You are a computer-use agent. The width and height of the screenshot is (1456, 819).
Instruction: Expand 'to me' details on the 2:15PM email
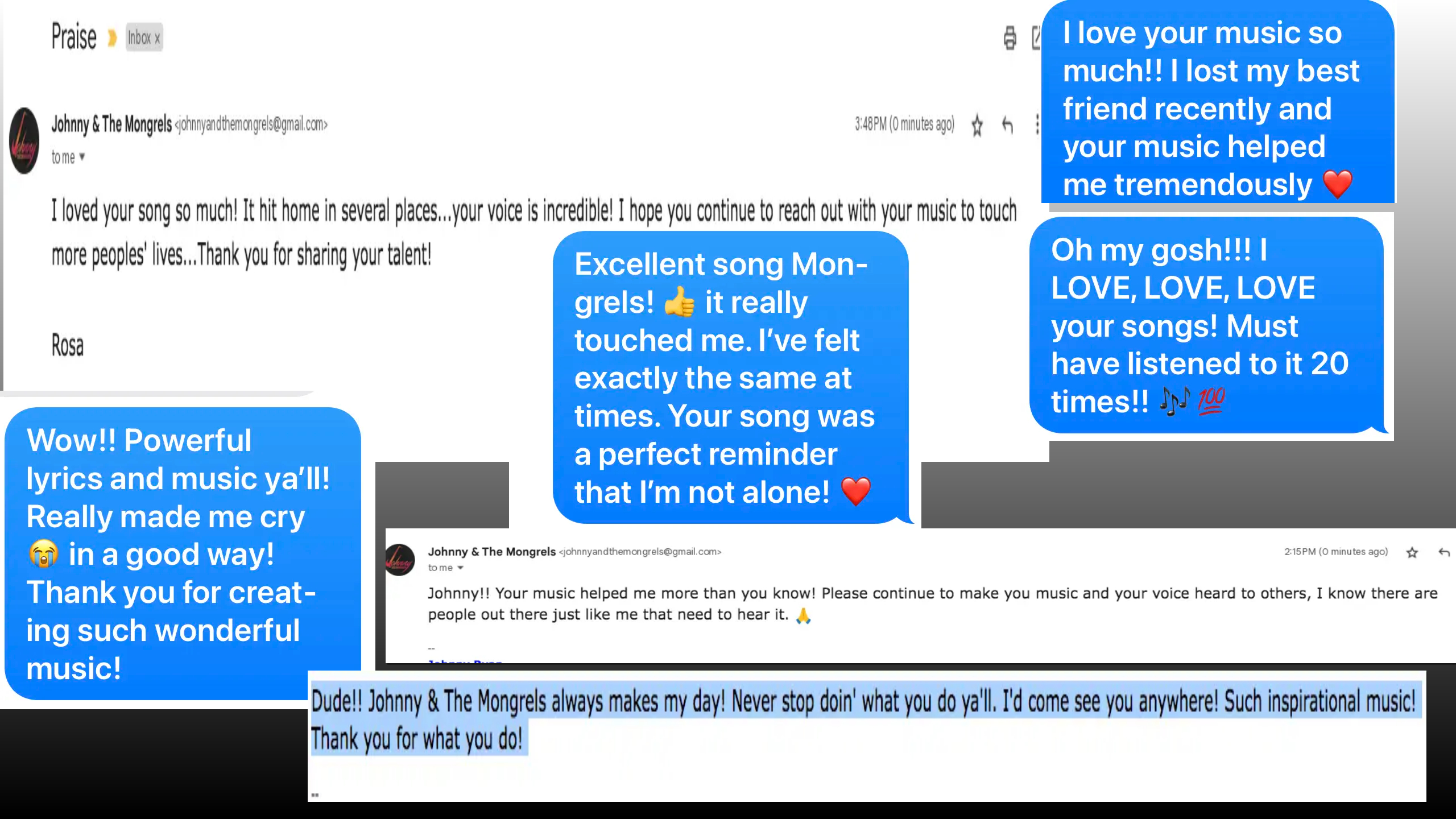tap(460, 568)
